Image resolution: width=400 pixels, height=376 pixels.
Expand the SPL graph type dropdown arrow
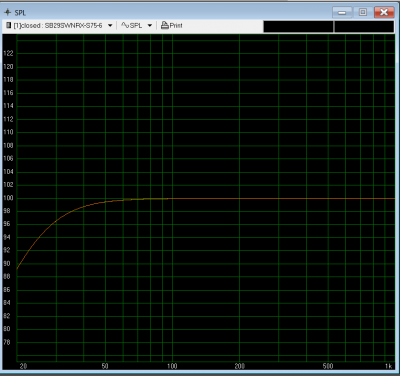click(150, 26)
